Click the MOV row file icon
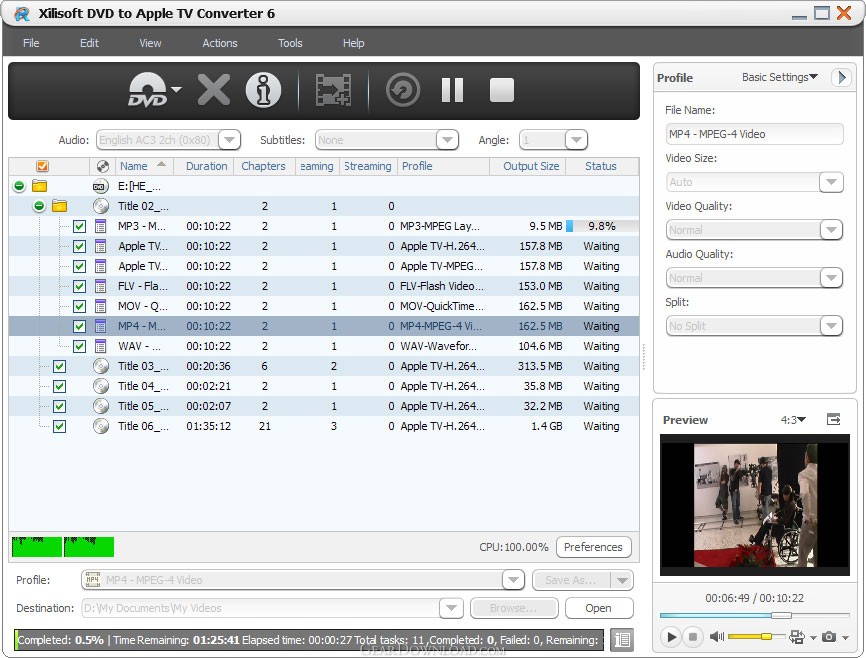 tap(101, 306)
